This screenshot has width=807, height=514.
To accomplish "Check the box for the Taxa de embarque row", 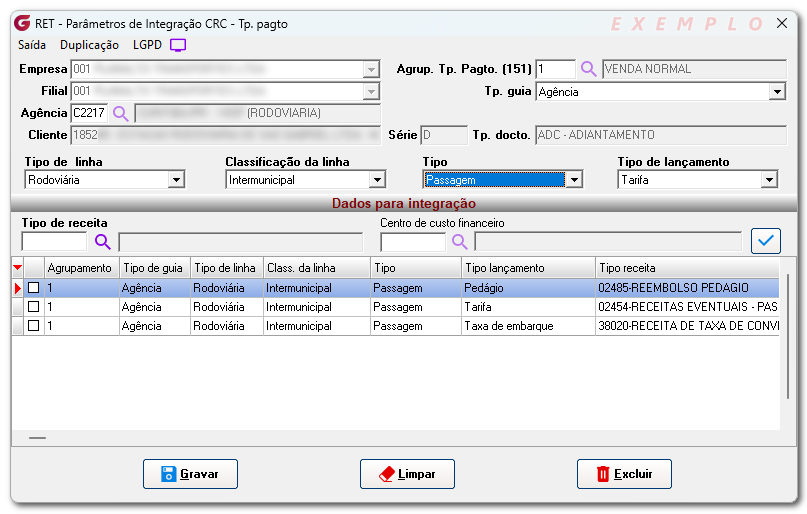I will pos(33,326).
